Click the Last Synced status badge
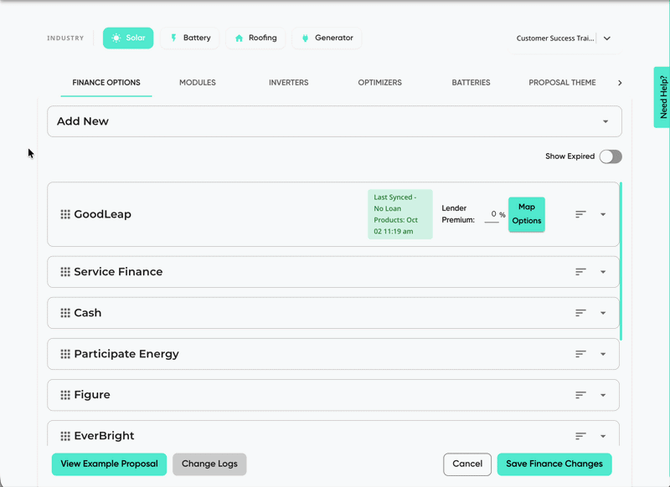 400,214
